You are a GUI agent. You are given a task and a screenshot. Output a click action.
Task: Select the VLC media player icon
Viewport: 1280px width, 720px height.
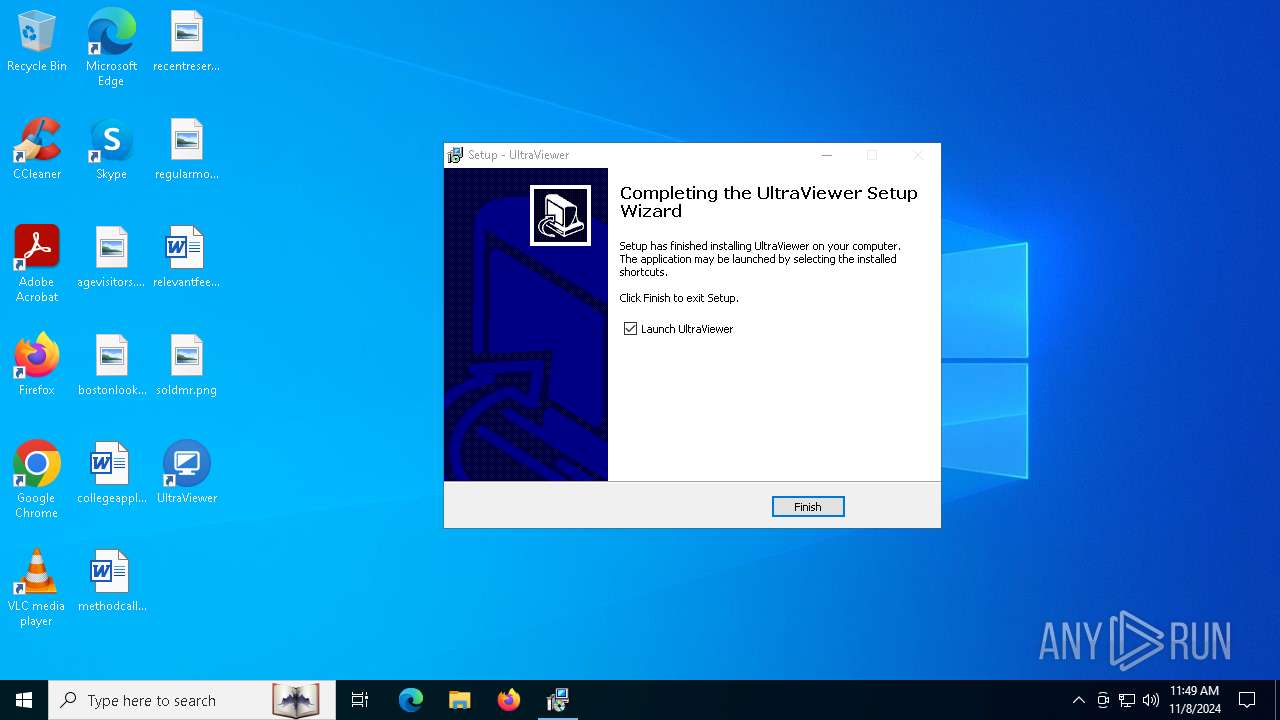(37, 588)
